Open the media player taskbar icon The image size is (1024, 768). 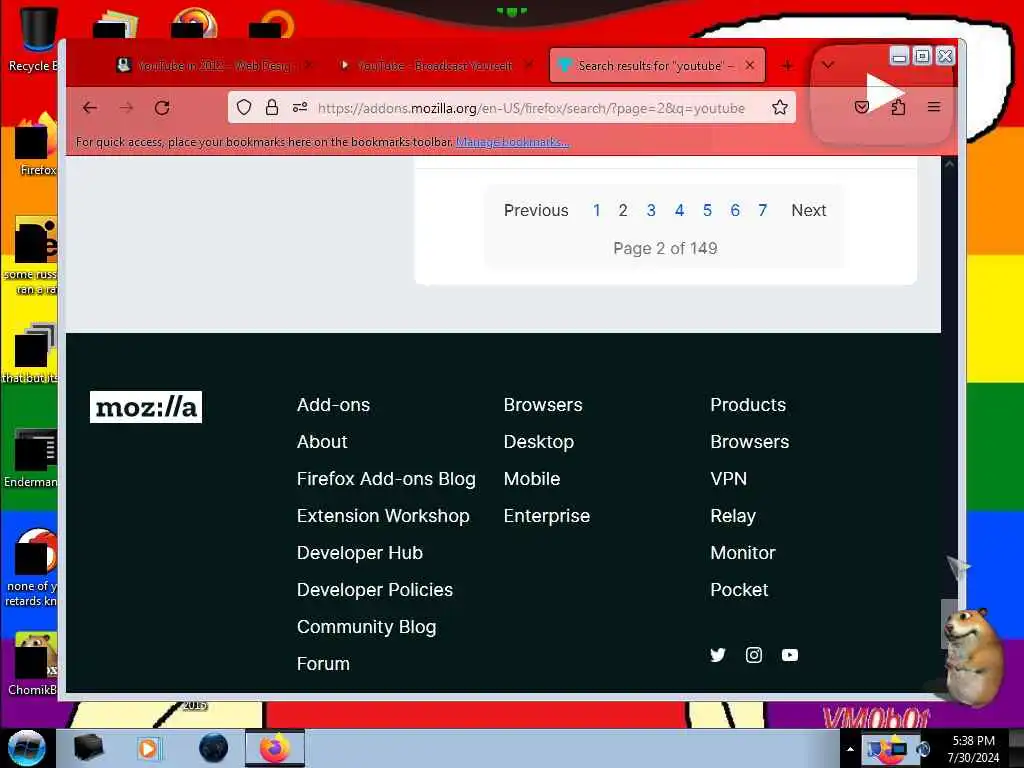click(148, 748)
